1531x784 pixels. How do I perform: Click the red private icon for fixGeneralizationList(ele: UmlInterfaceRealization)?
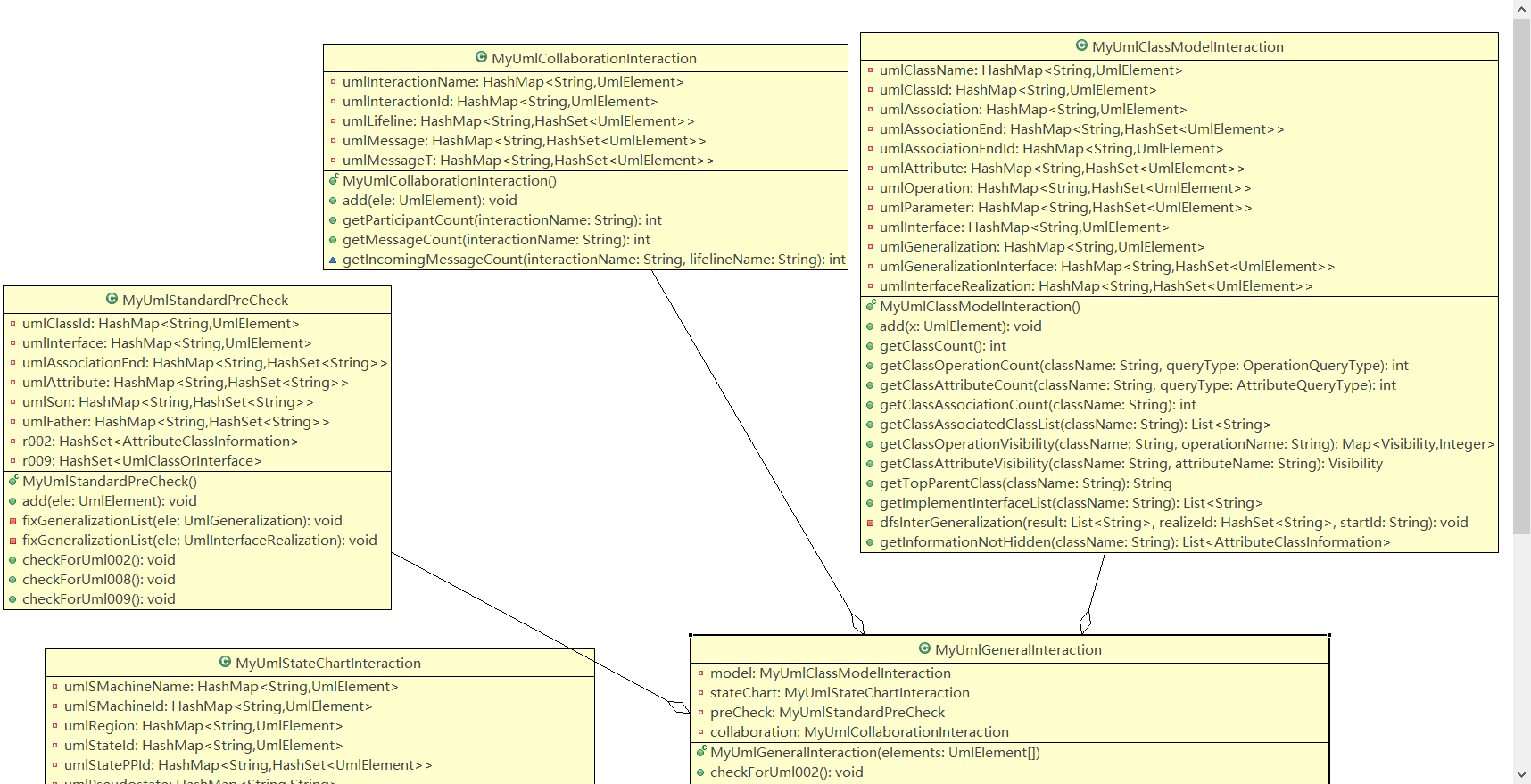pyautogui.click(x=13, y=541)
